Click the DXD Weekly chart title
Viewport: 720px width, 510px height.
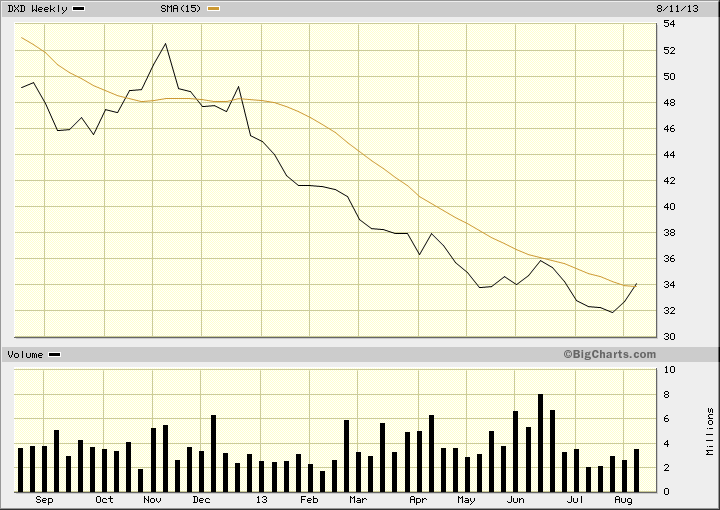(x=37, y=9)
